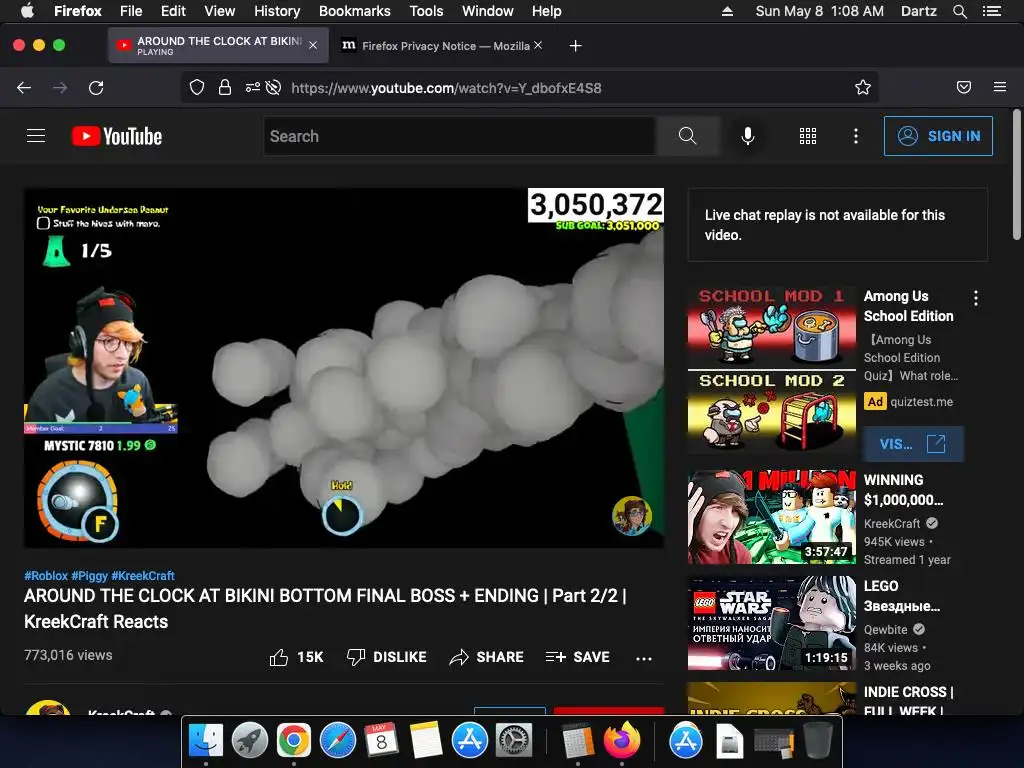Open the KreekCraft channel name in suggestions
Image resolution: width=1024 pixels, height=768 pixels.
click(892, 523)
